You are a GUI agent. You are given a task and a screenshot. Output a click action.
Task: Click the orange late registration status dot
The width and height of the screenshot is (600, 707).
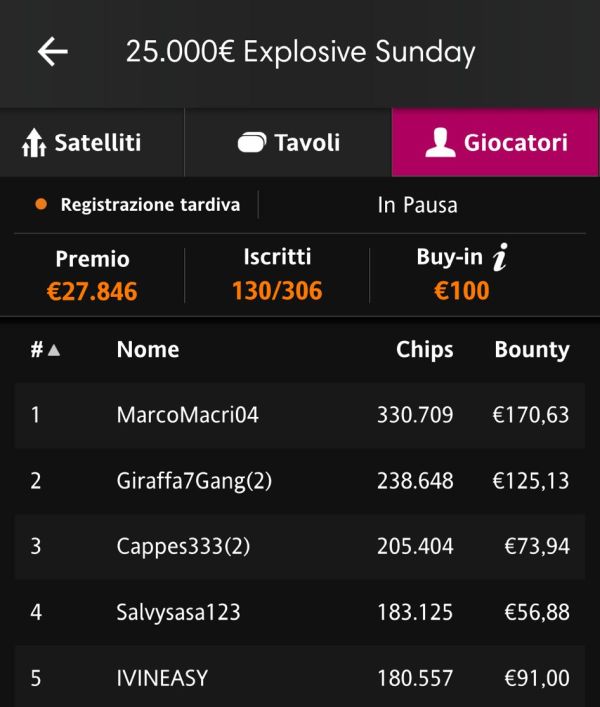[41, 204]
